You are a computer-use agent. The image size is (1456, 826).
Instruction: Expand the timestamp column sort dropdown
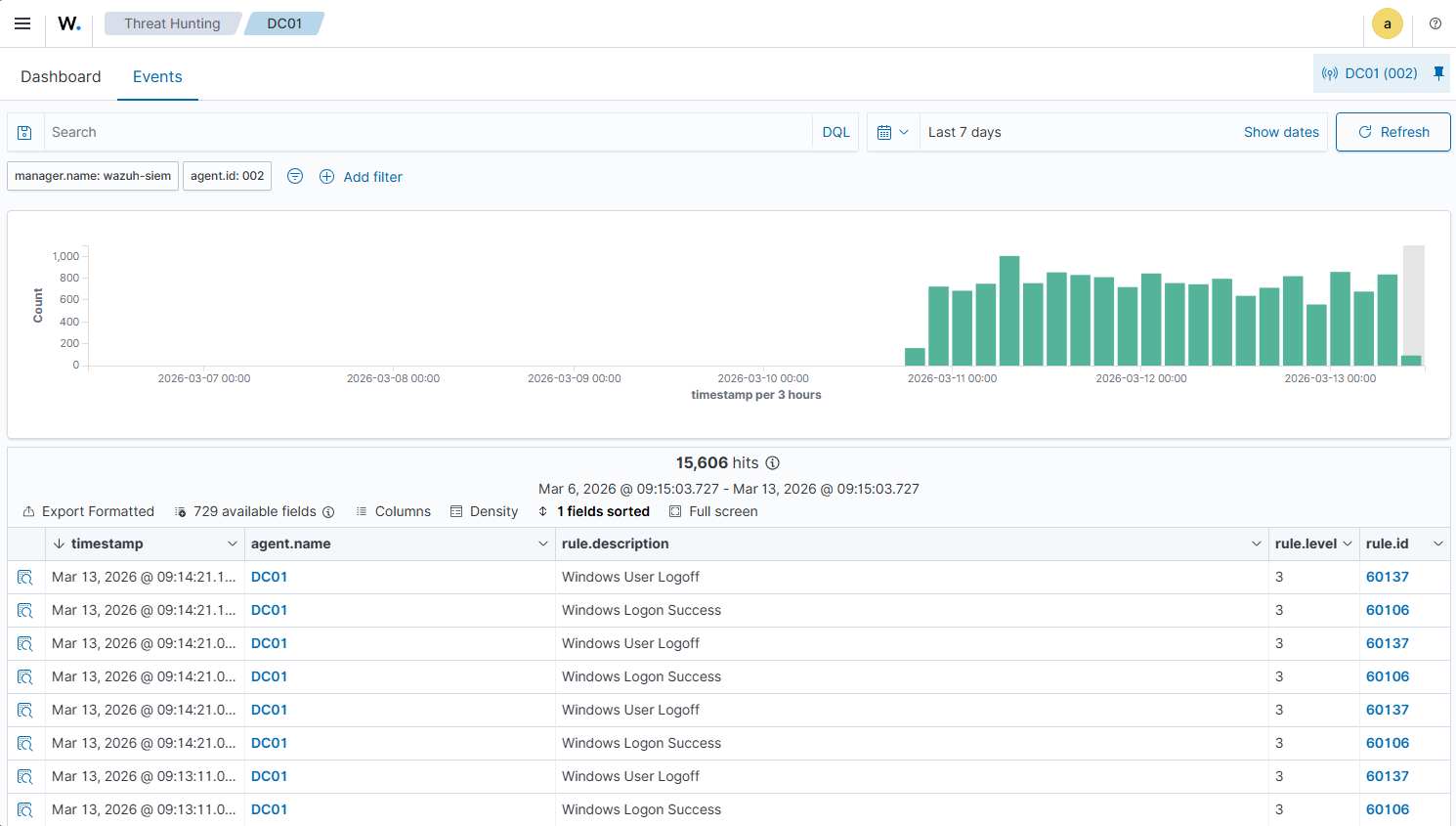click(233, 543)
